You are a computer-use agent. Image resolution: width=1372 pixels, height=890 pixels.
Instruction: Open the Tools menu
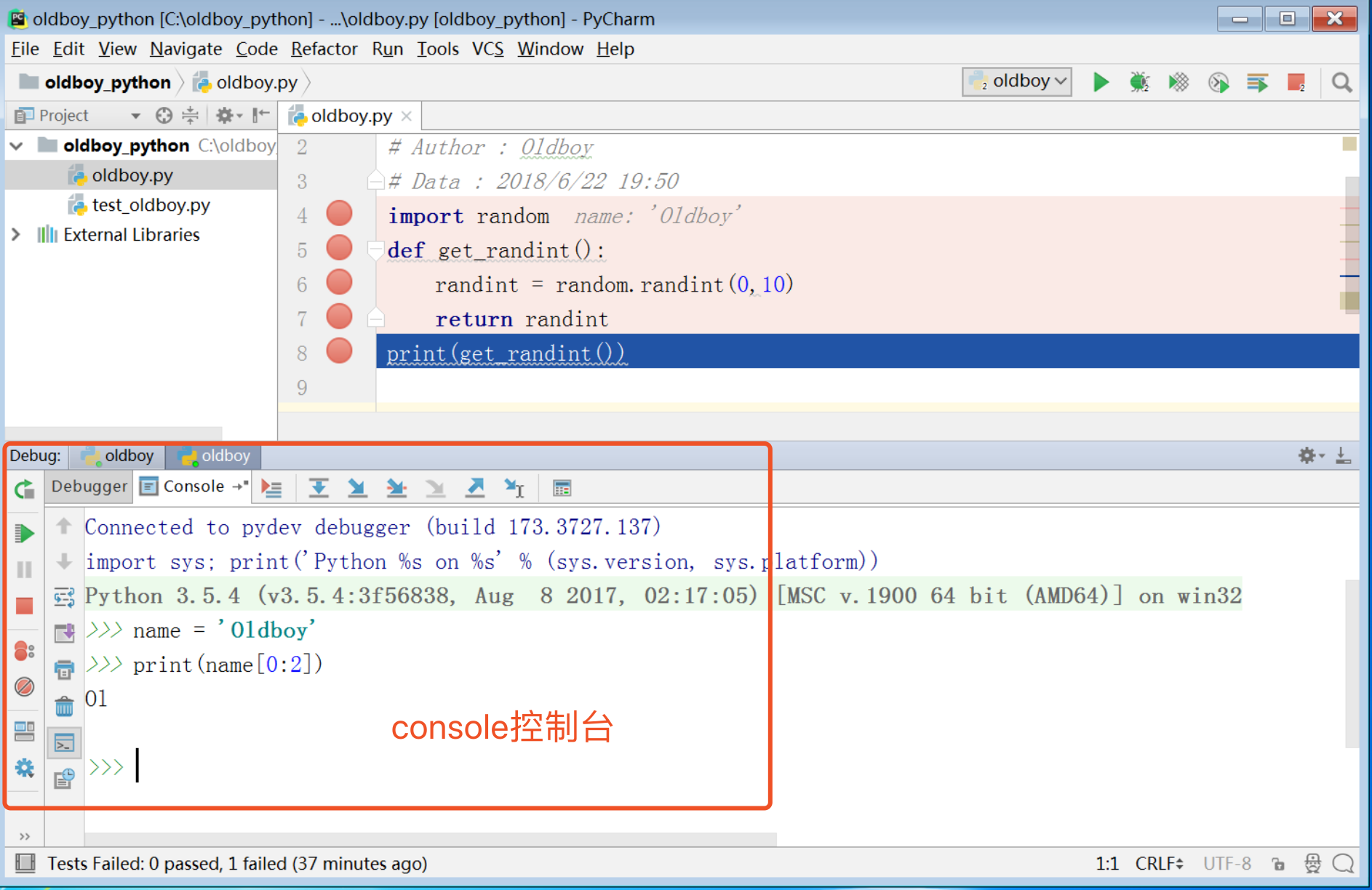point(437,49)
